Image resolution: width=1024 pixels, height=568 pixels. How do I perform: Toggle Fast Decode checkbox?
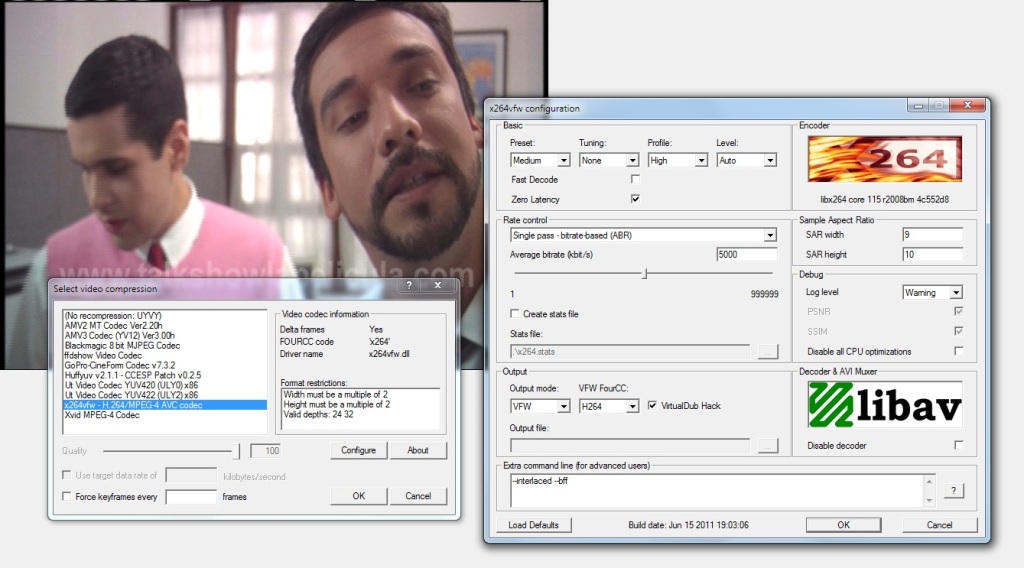click(635, 179)
